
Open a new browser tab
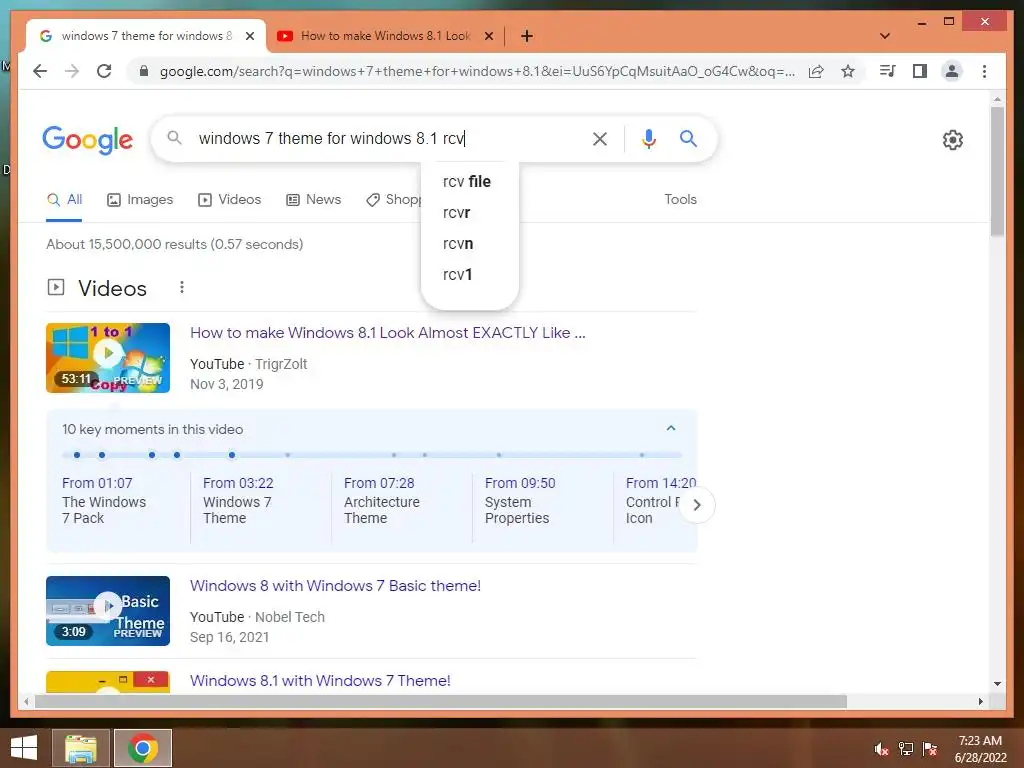click(x=526, y=36)
